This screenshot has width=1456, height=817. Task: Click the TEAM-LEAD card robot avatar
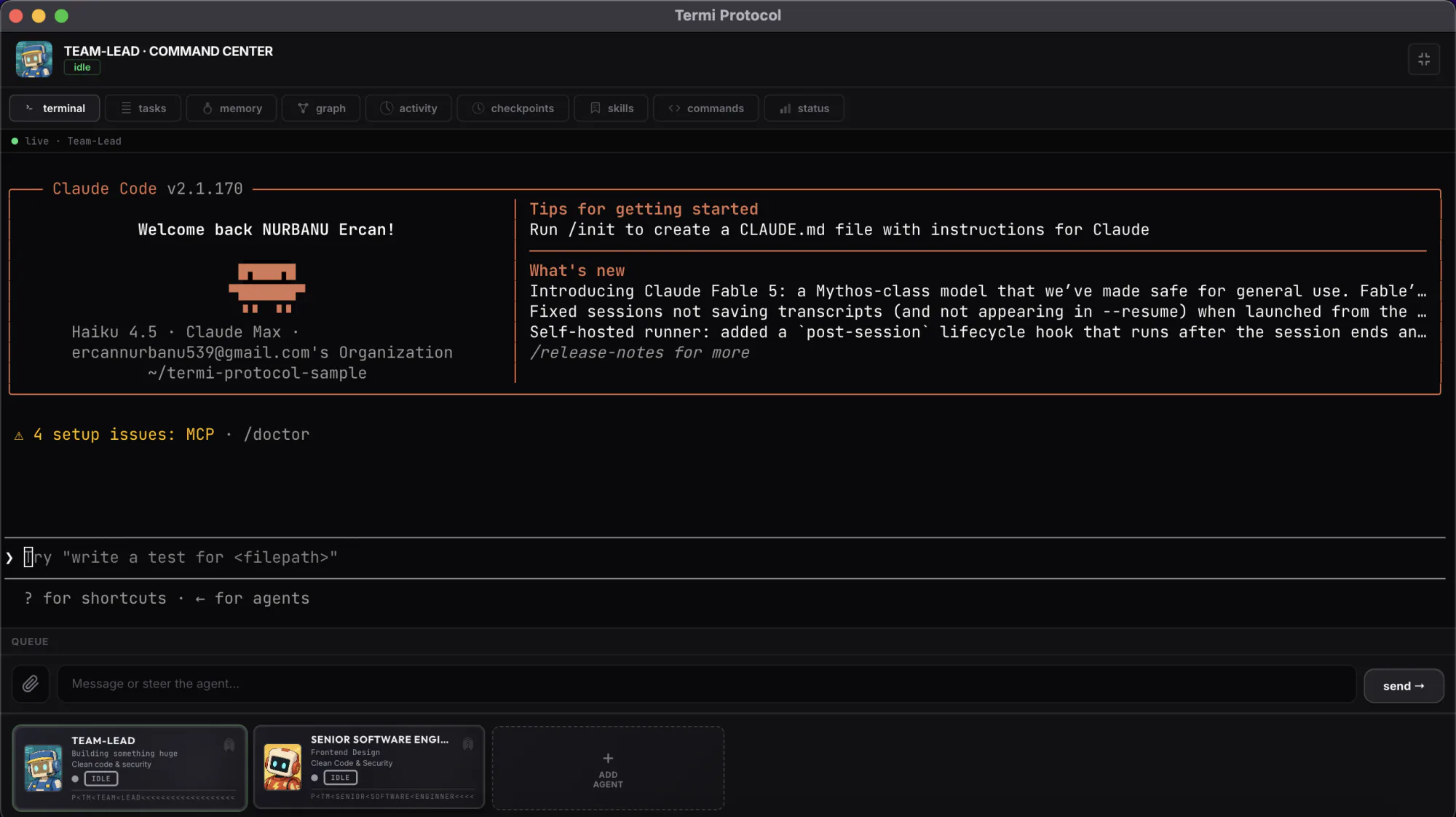(43, 767)
